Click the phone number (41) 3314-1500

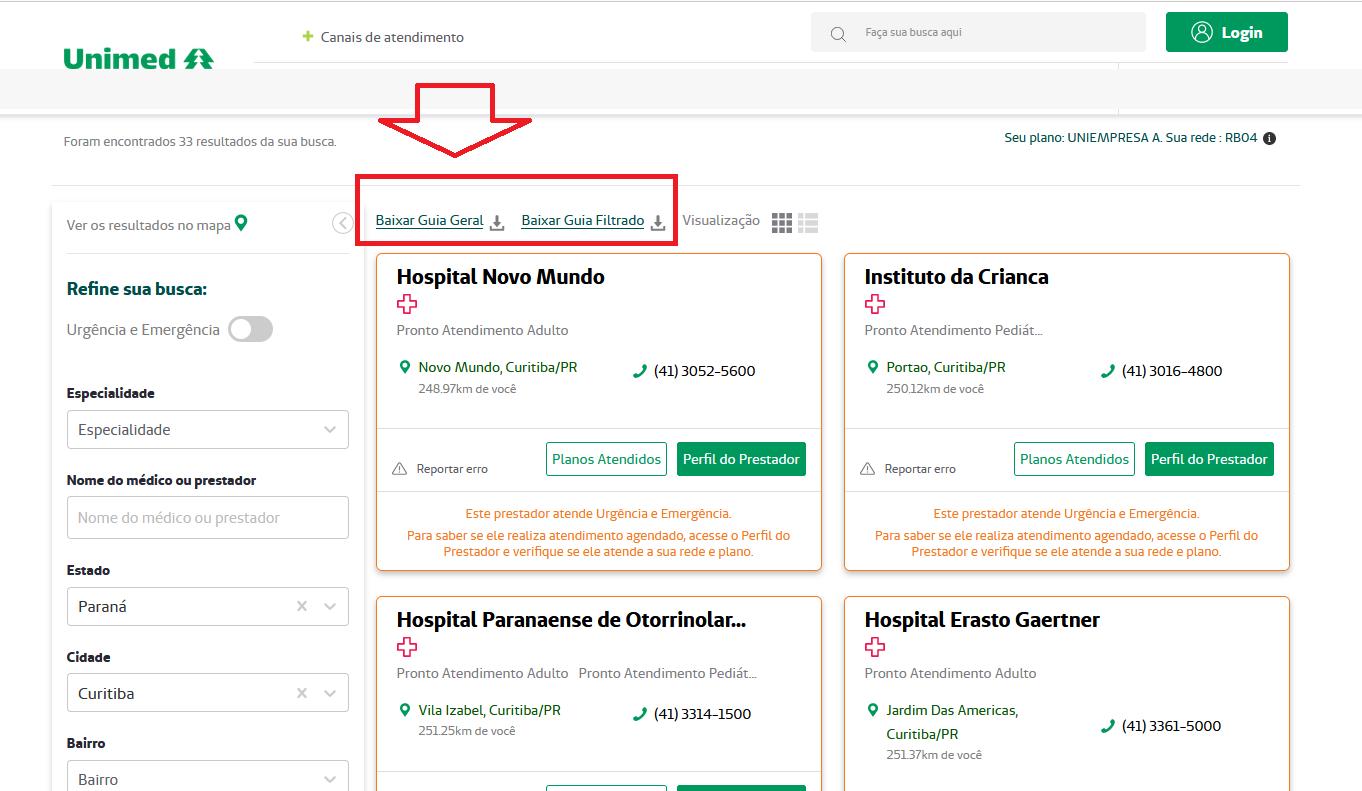click(703, 714)
